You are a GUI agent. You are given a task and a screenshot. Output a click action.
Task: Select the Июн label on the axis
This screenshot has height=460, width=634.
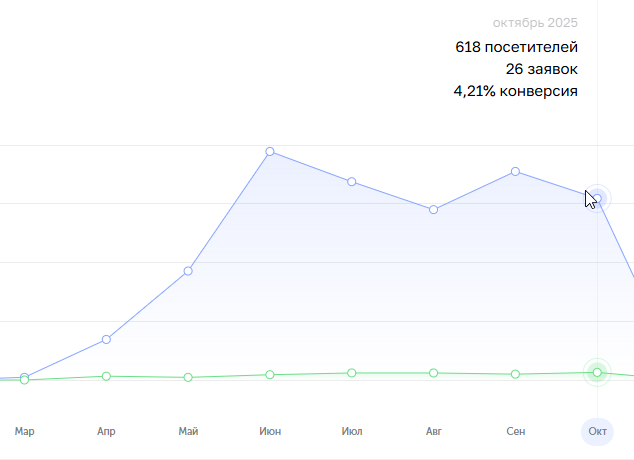point(270,432)
